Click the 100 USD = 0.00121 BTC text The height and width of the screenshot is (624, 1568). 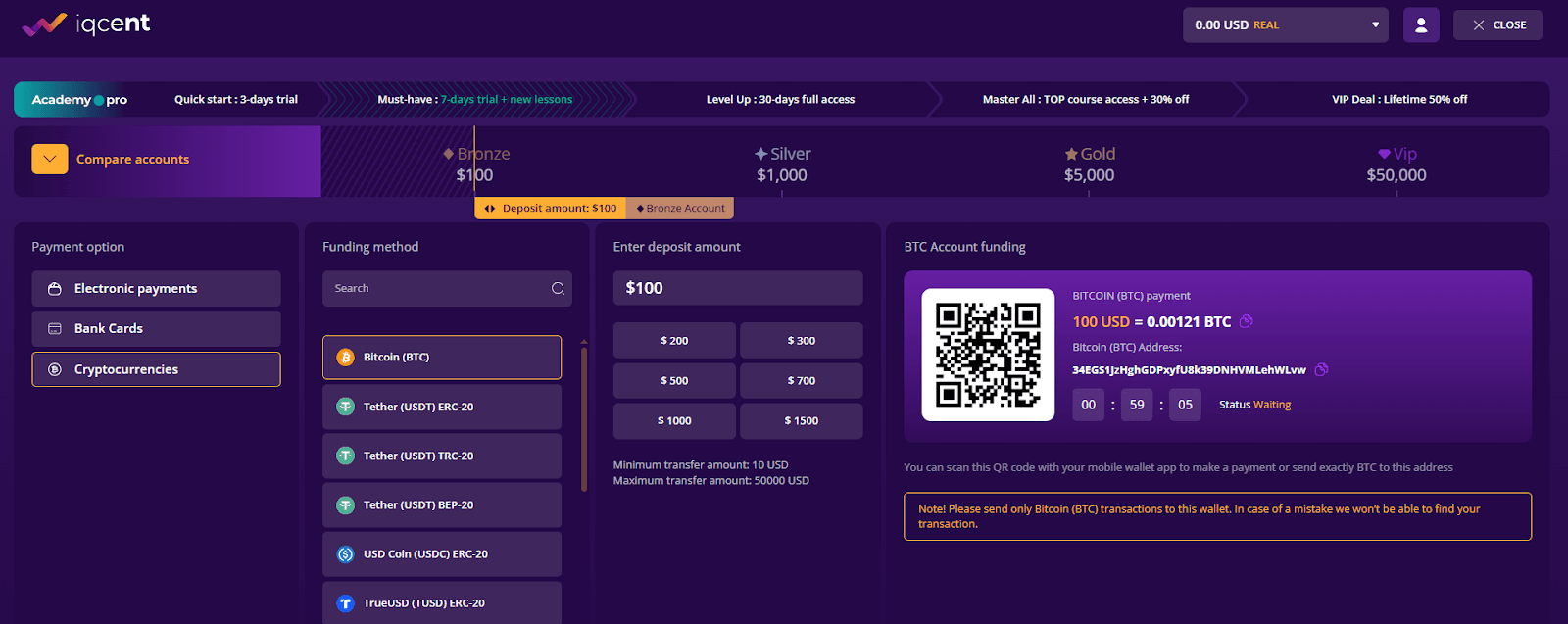(x=1151, y=321)
